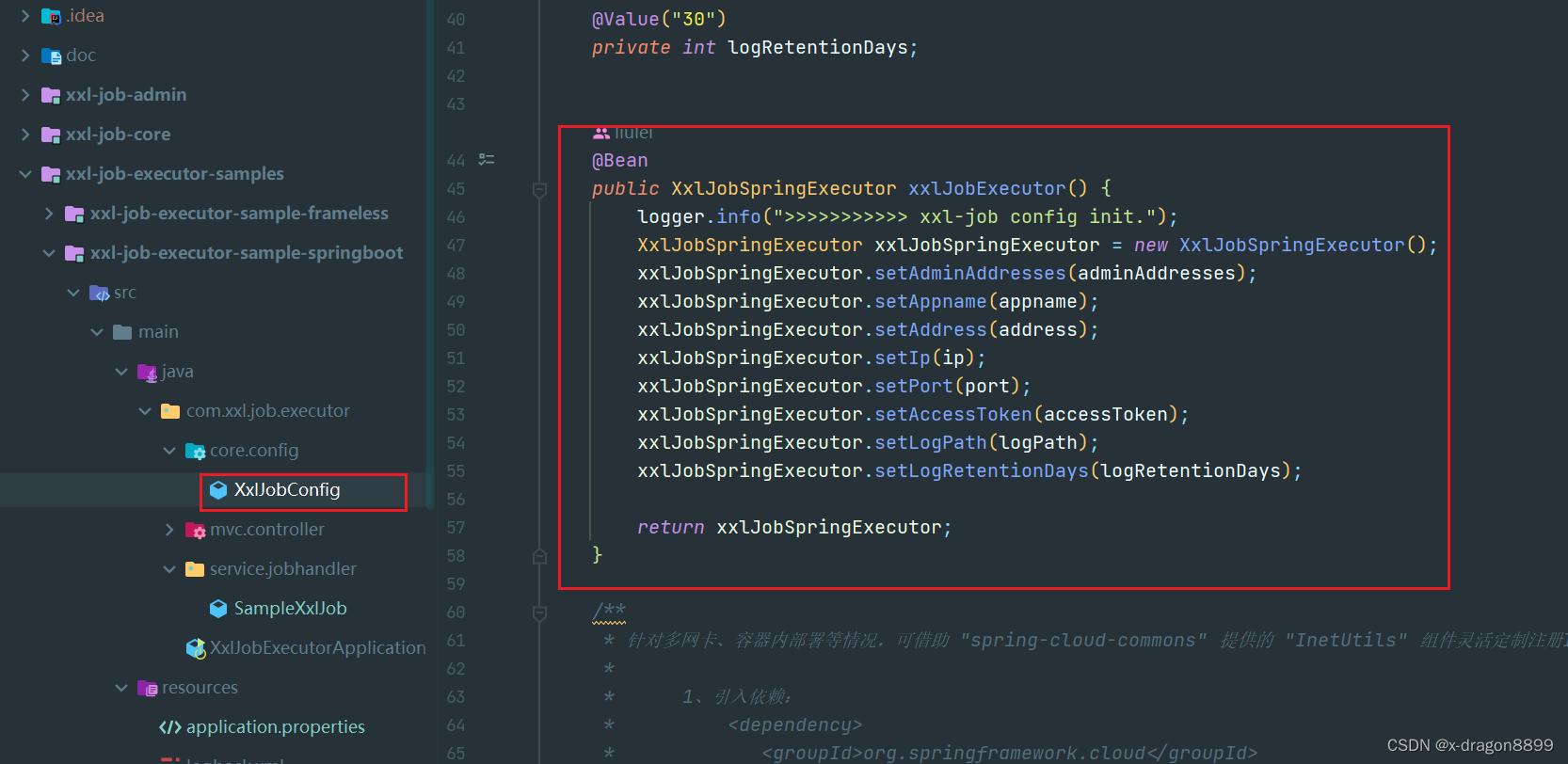
Task: Expand xxl-job-admin module chevron
Action: 25,95
